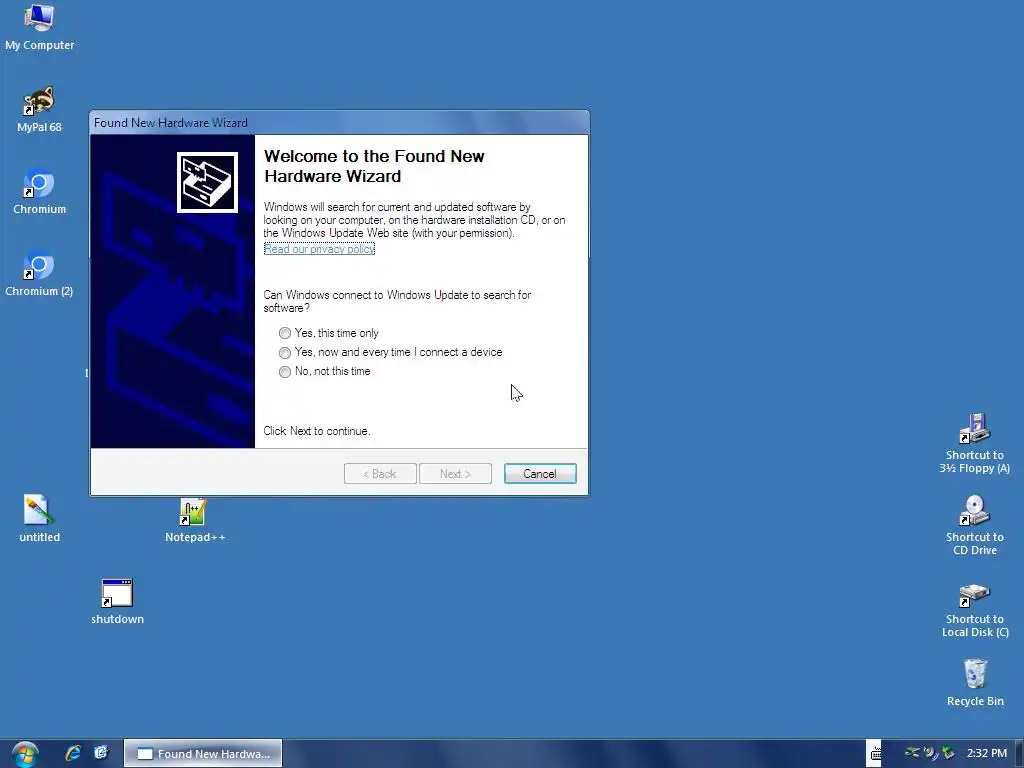Click Found New Hardware taskbar button

203,754
